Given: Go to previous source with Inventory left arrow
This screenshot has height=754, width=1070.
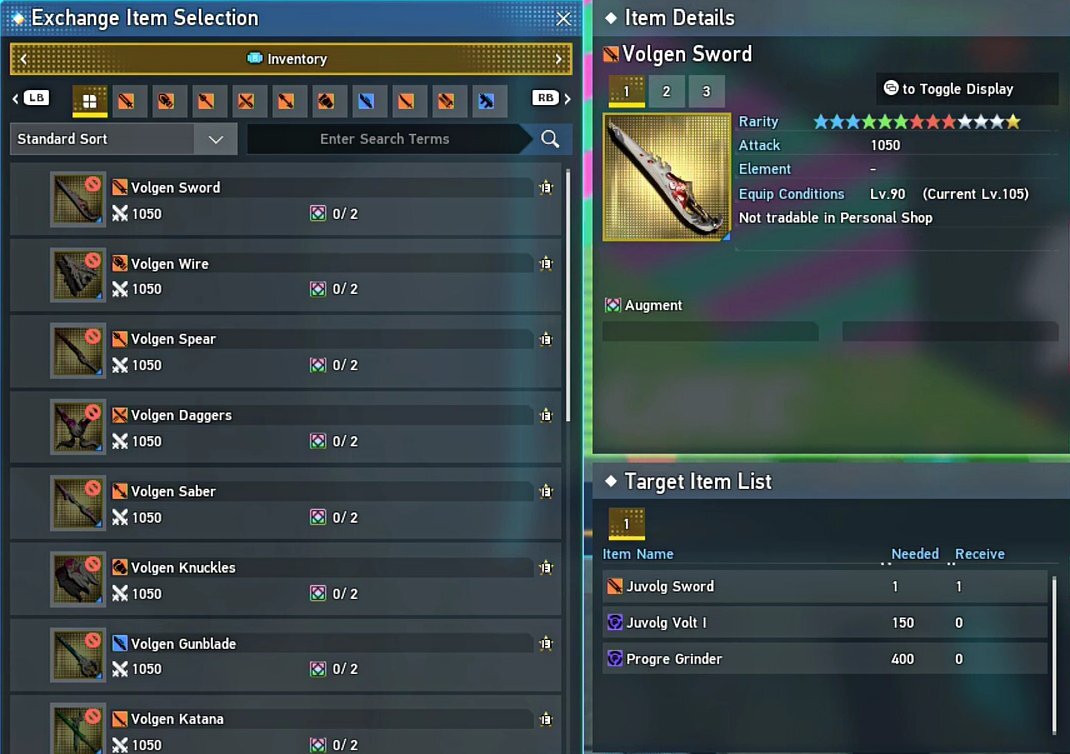Looking at the screenshot, I should coord(24,59).
